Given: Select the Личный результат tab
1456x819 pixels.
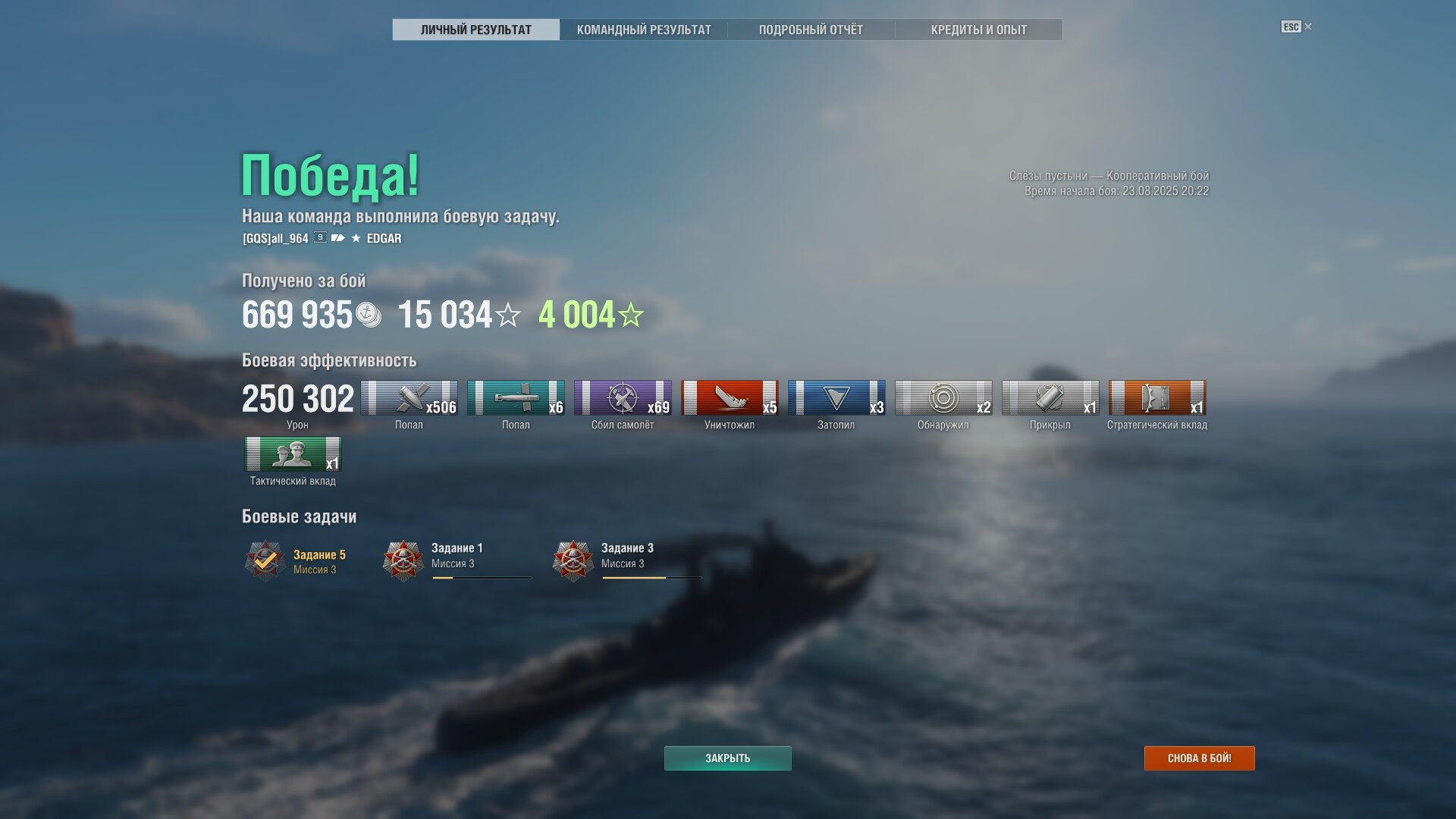Looking at the screenshot, I should tap(476, 30).
